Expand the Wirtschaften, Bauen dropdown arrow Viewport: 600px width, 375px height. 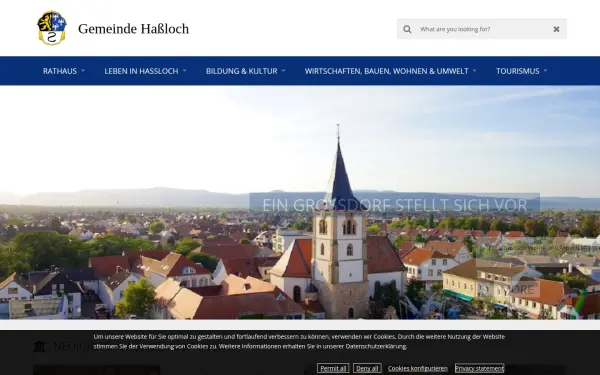click(474, 71)
